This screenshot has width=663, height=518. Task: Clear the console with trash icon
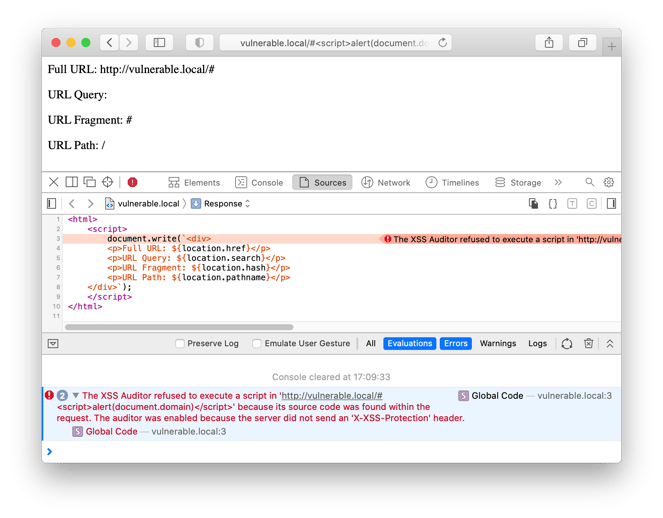588,344
